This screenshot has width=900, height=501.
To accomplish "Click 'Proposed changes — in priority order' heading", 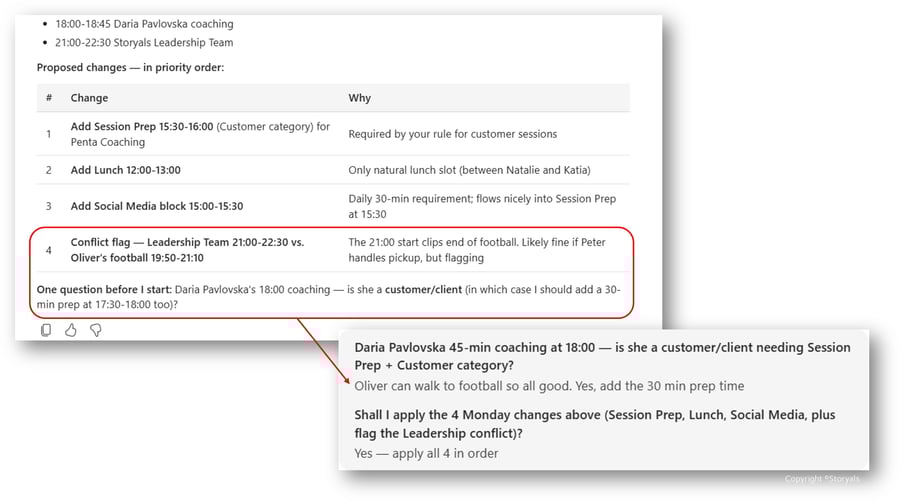I will tap(130, 67).
